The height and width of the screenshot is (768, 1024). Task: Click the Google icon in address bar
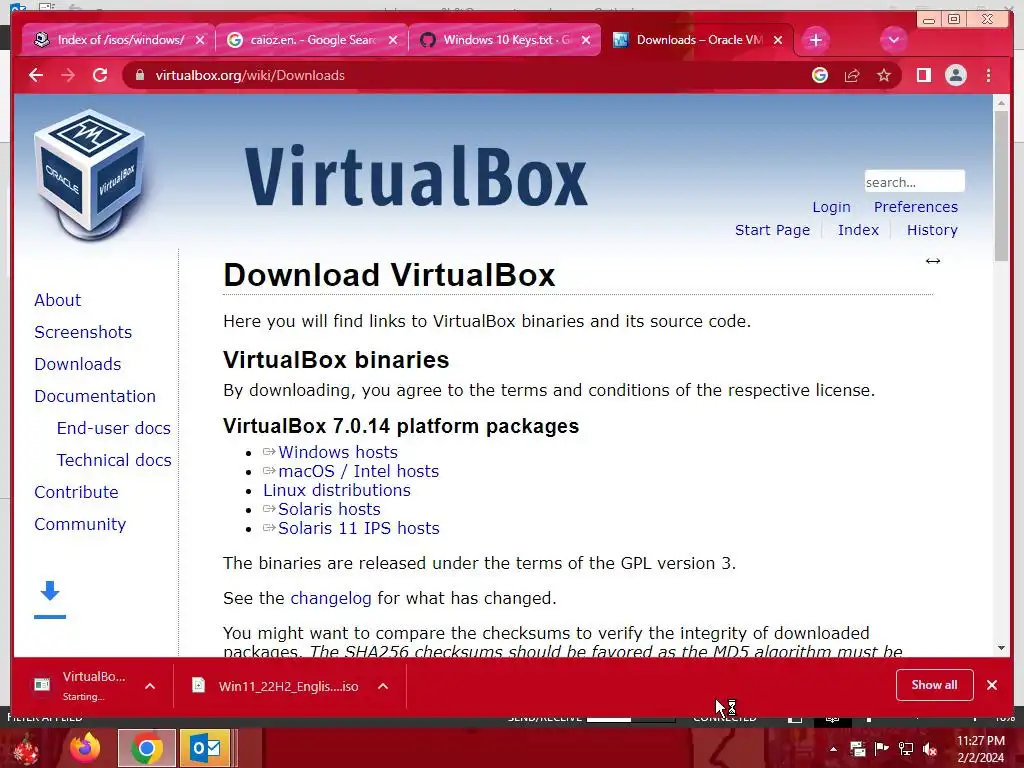click(x=820, y=75)
